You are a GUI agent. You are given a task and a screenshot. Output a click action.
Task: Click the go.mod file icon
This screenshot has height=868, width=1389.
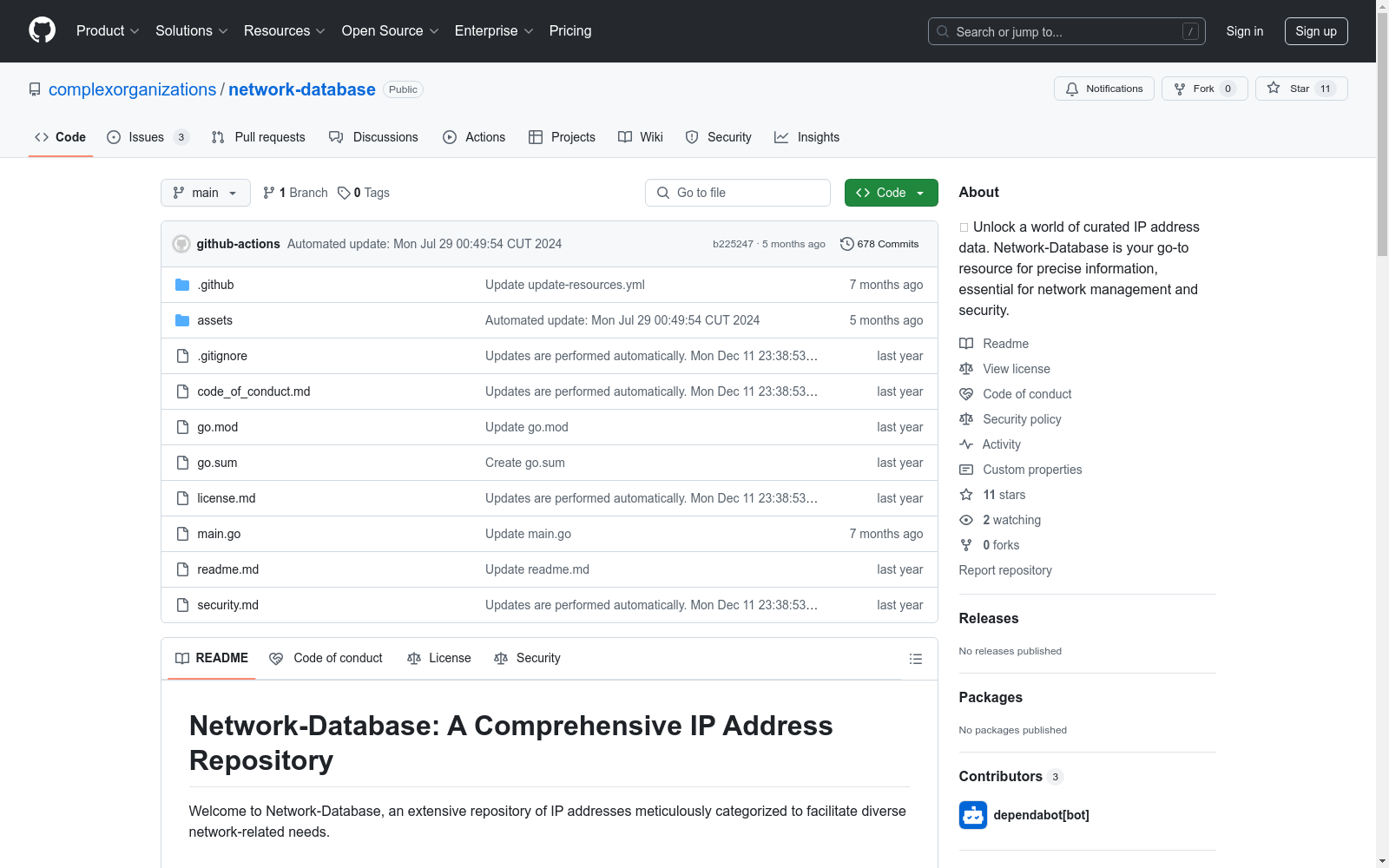[x=182, y=427]
